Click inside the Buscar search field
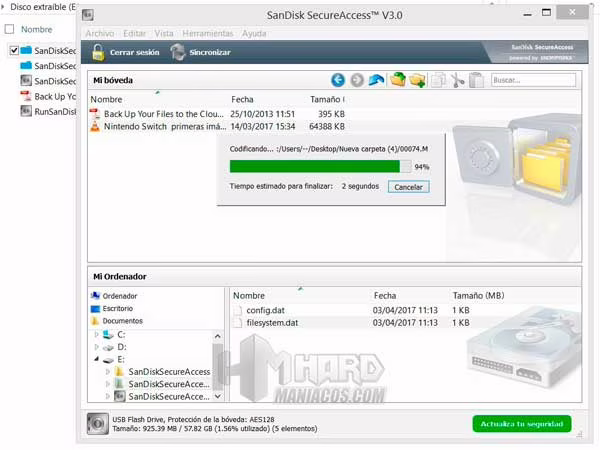 coord(533,80)
